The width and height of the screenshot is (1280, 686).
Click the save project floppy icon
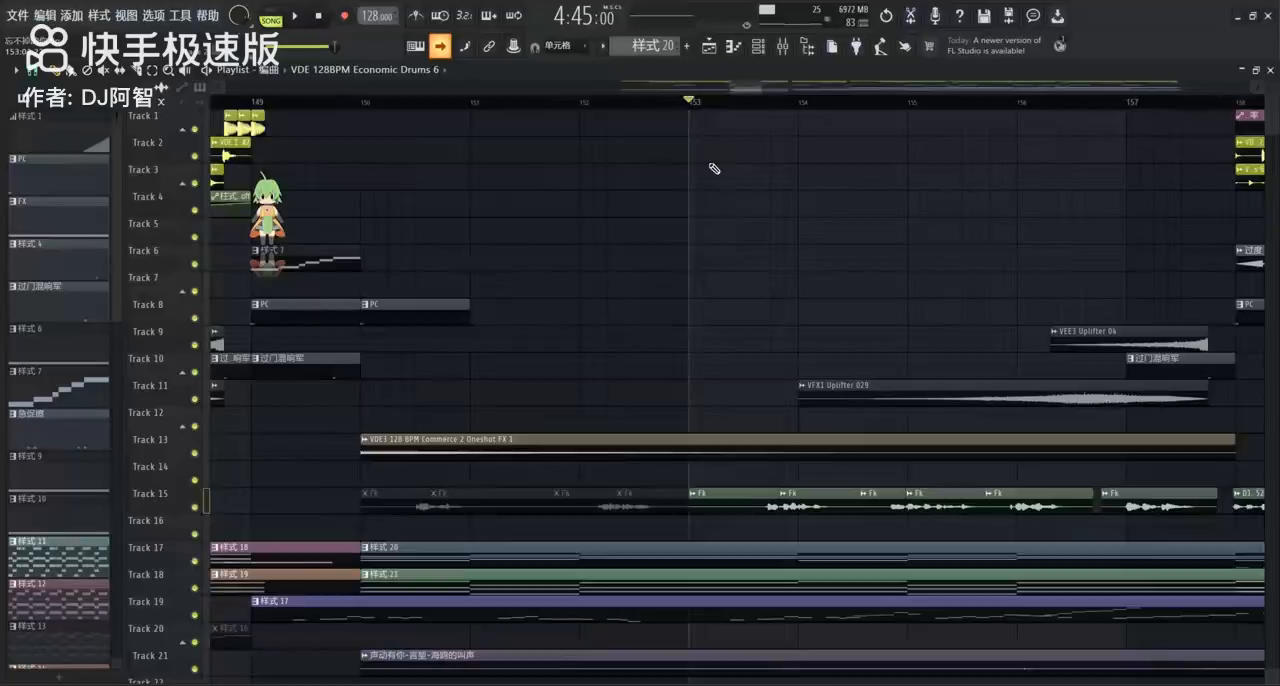pyautogui.click(x=984, y=16)
